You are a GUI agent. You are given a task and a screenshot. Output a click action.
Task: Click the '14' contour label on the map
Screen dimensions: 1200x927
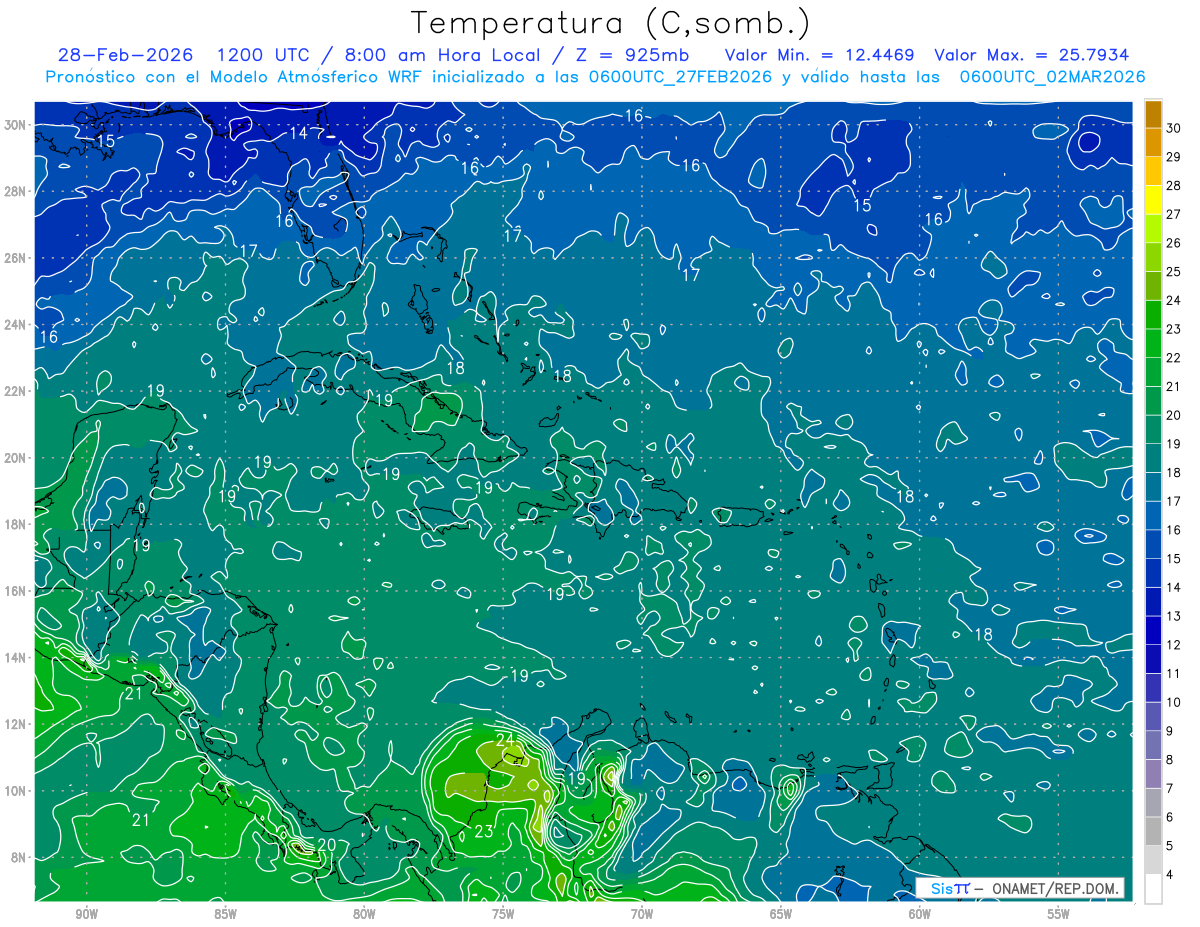(x=299, y=133)
